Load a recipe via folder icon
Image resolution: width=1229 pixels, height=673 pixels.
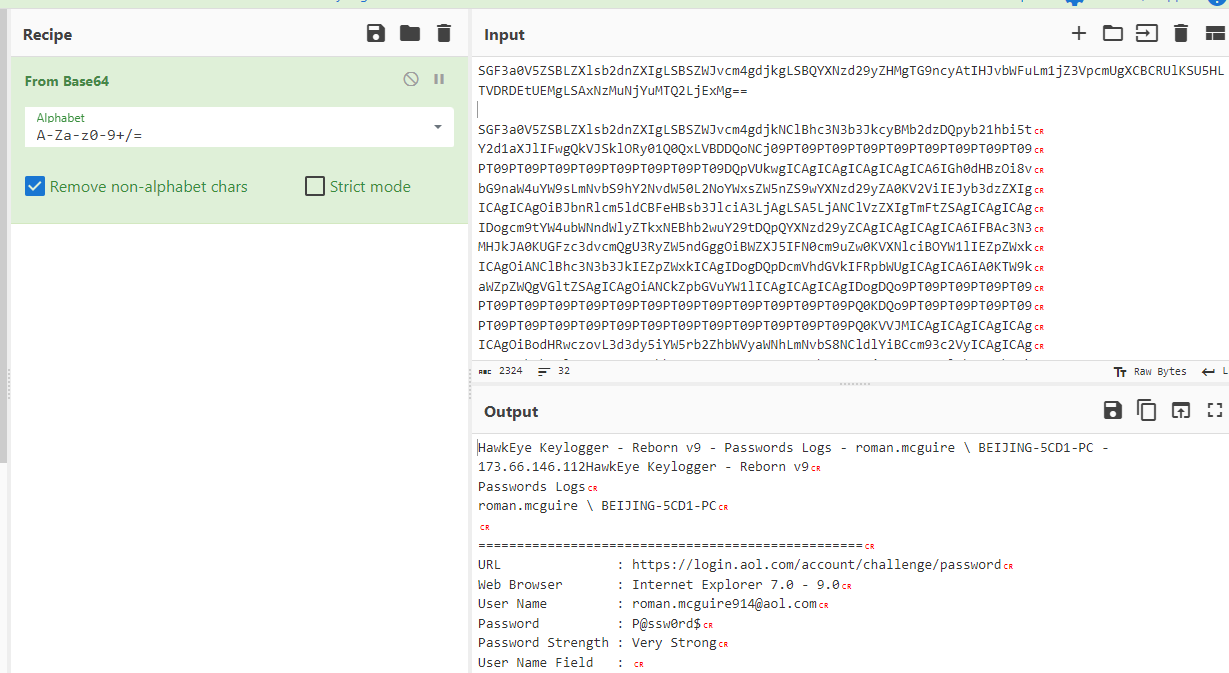410,34
